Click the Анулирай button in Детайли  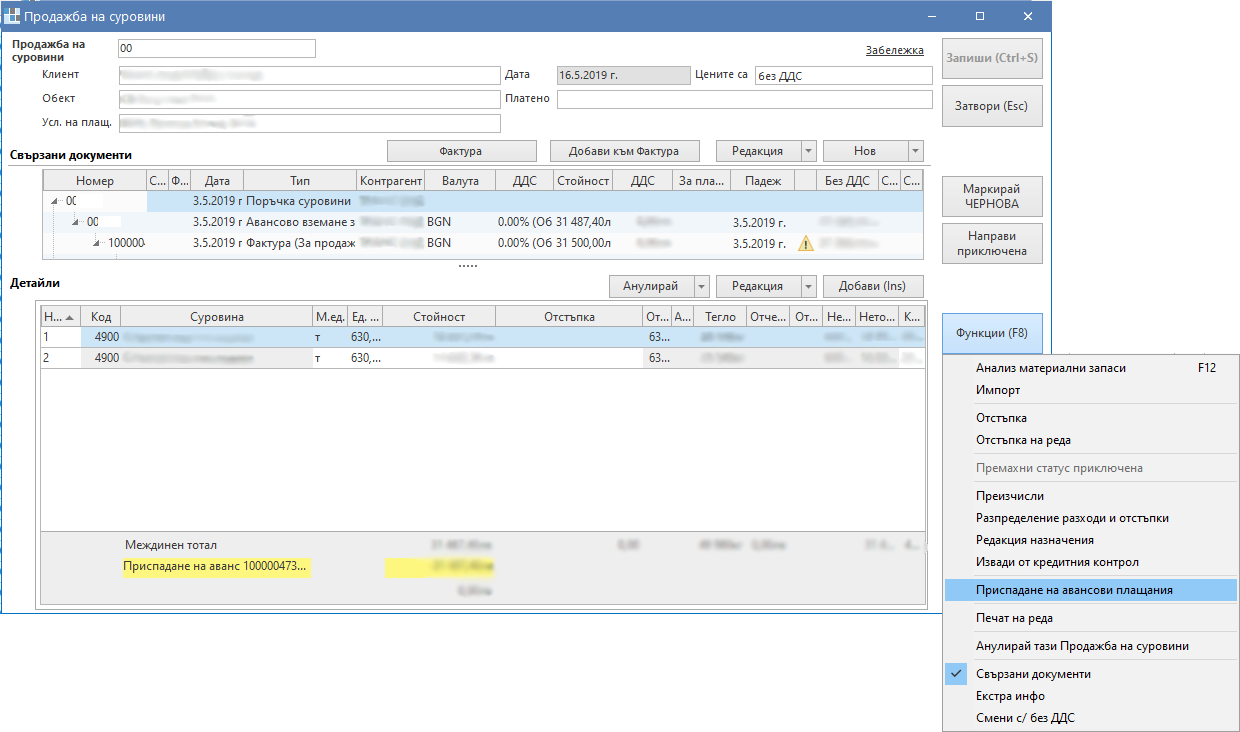[x=650, y=286]
